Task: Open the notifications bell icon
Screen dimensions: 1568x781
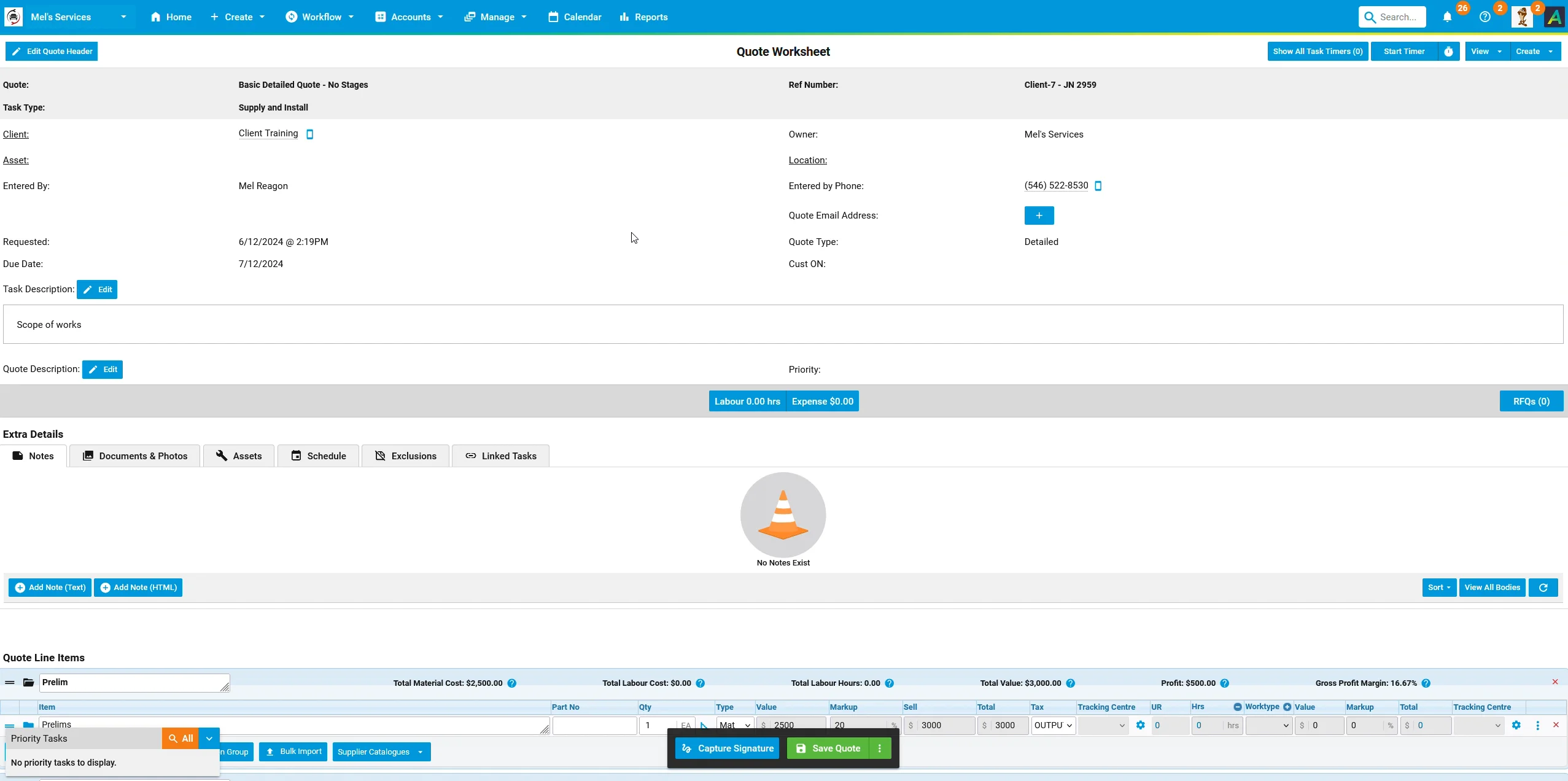Action: click(1446, 17)
